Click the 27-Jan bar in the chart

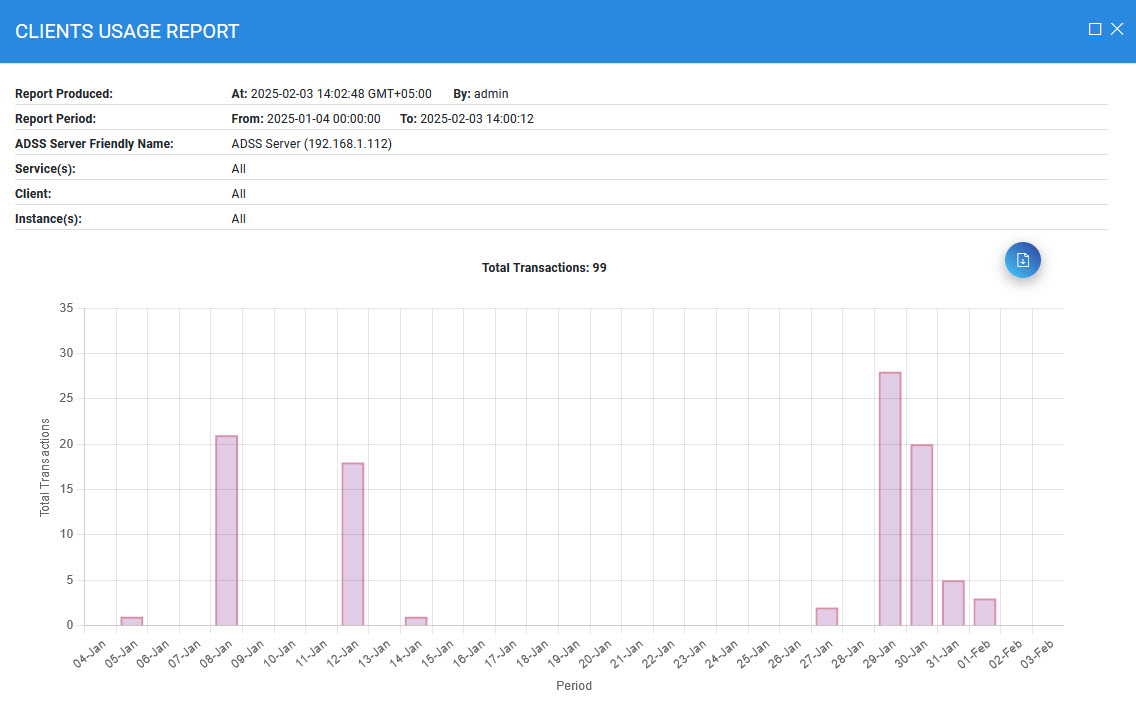[826, 616]
